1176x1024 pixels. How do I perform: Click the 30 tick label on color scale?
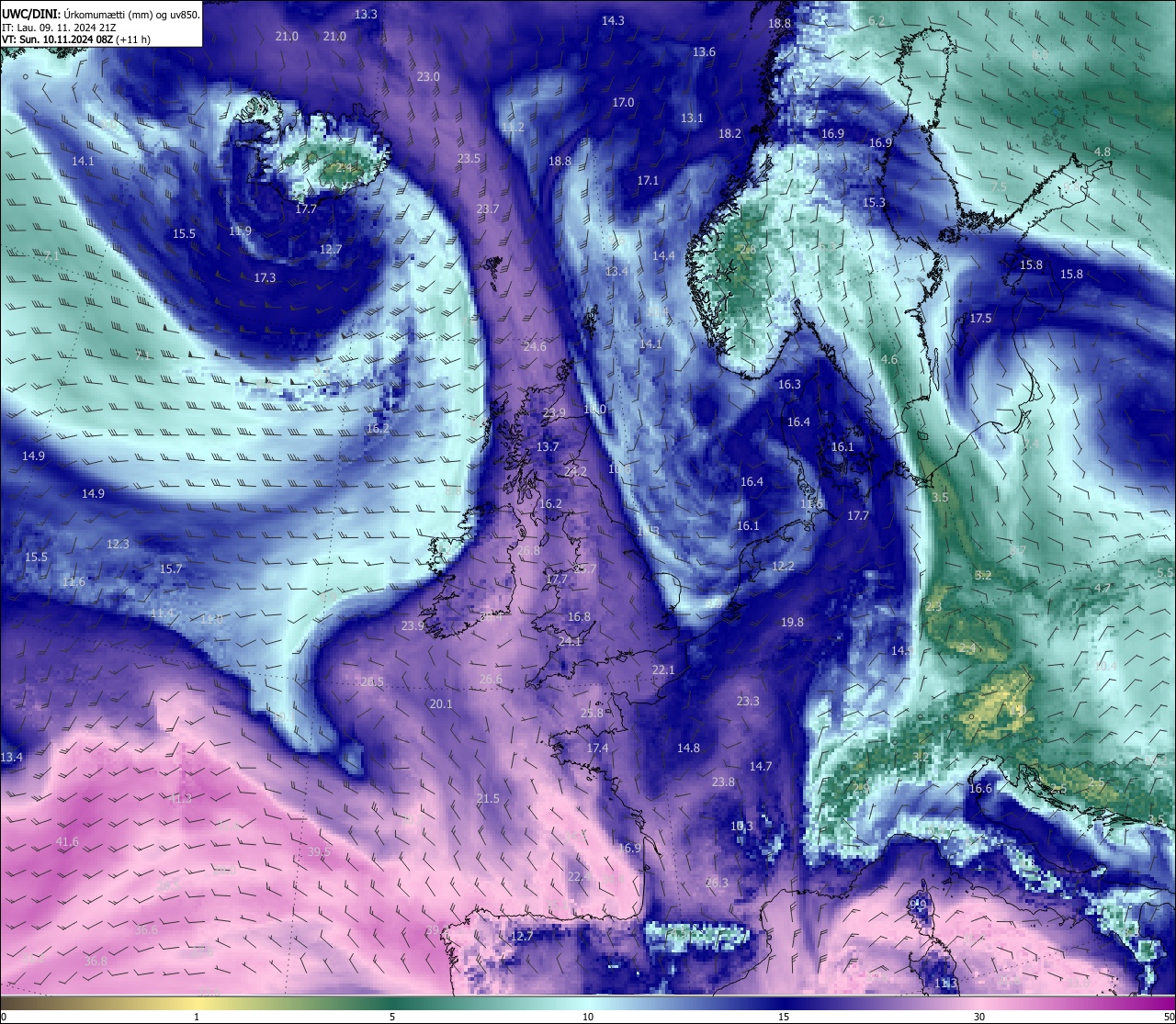click(x=979, y=1017)
